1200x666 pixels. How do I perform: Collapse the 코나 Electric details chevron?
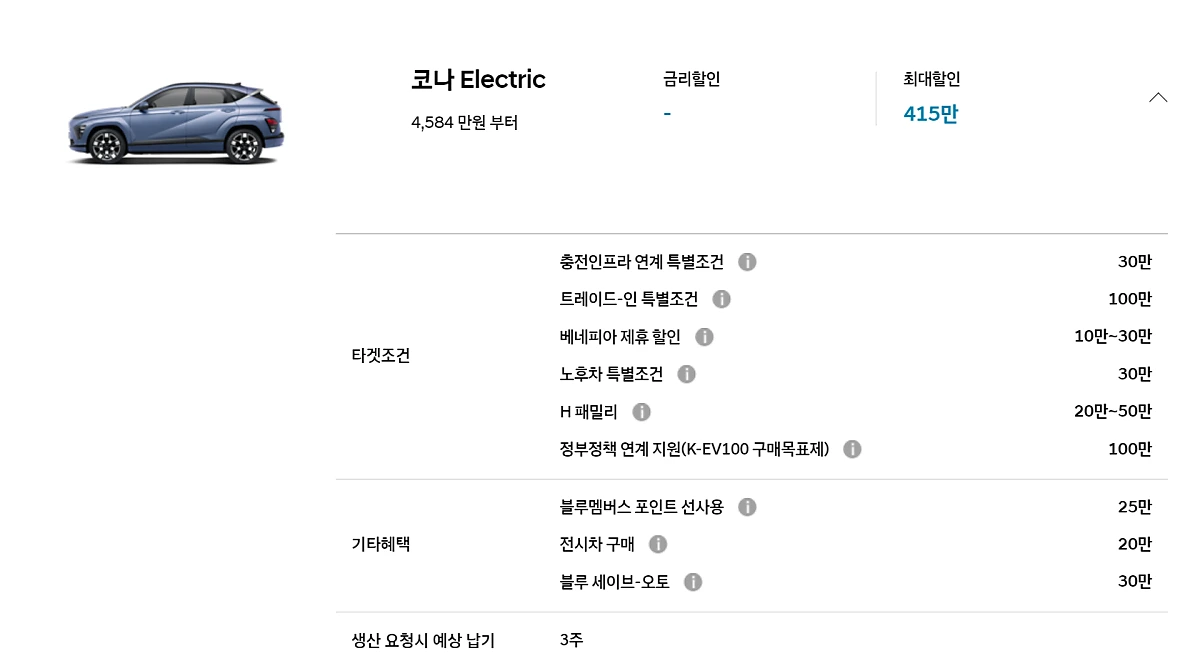pos(1158,97)
